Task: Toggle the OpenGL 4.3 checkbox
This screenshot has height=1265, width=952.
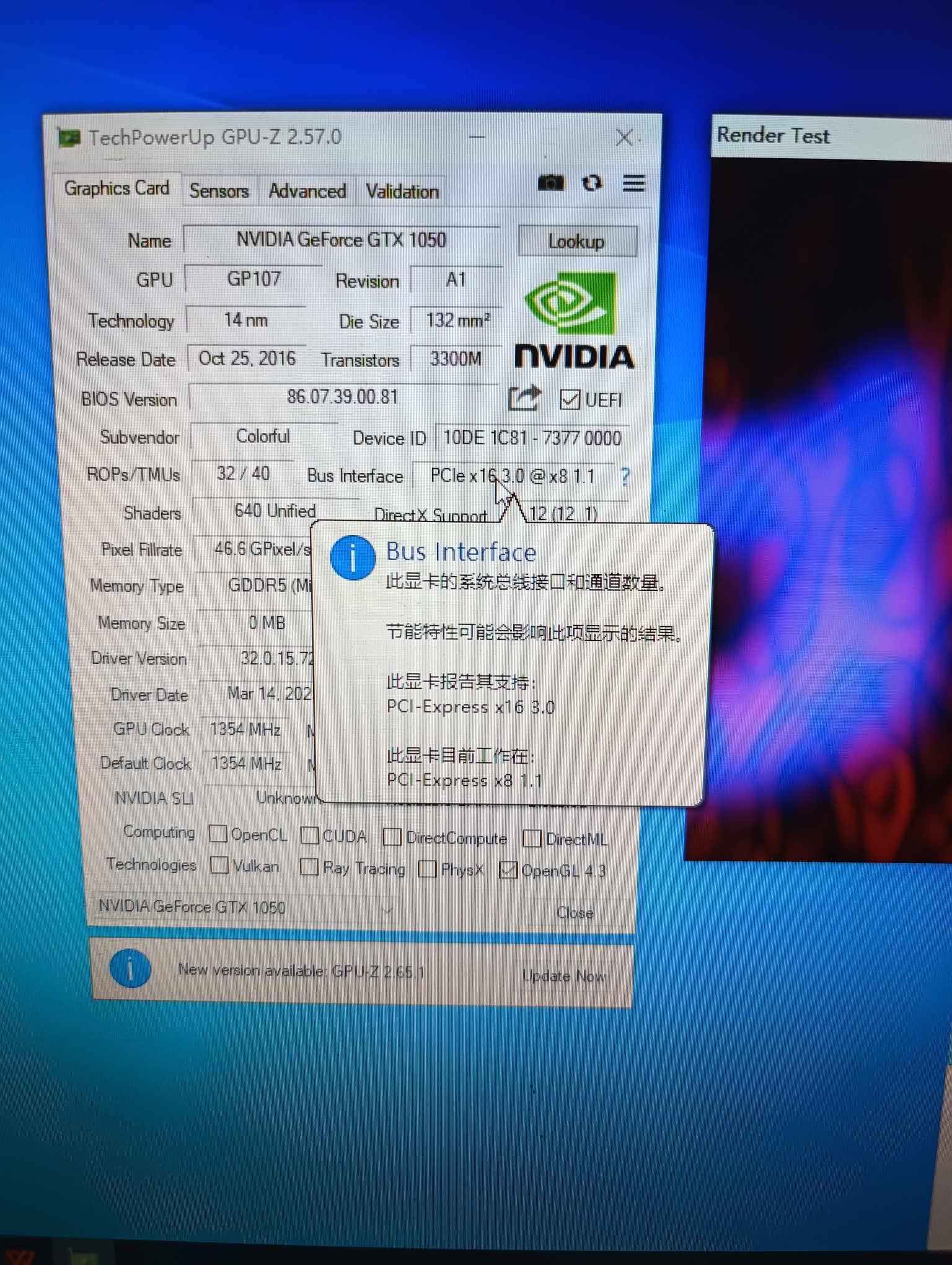Action: [x=508, y=871]
